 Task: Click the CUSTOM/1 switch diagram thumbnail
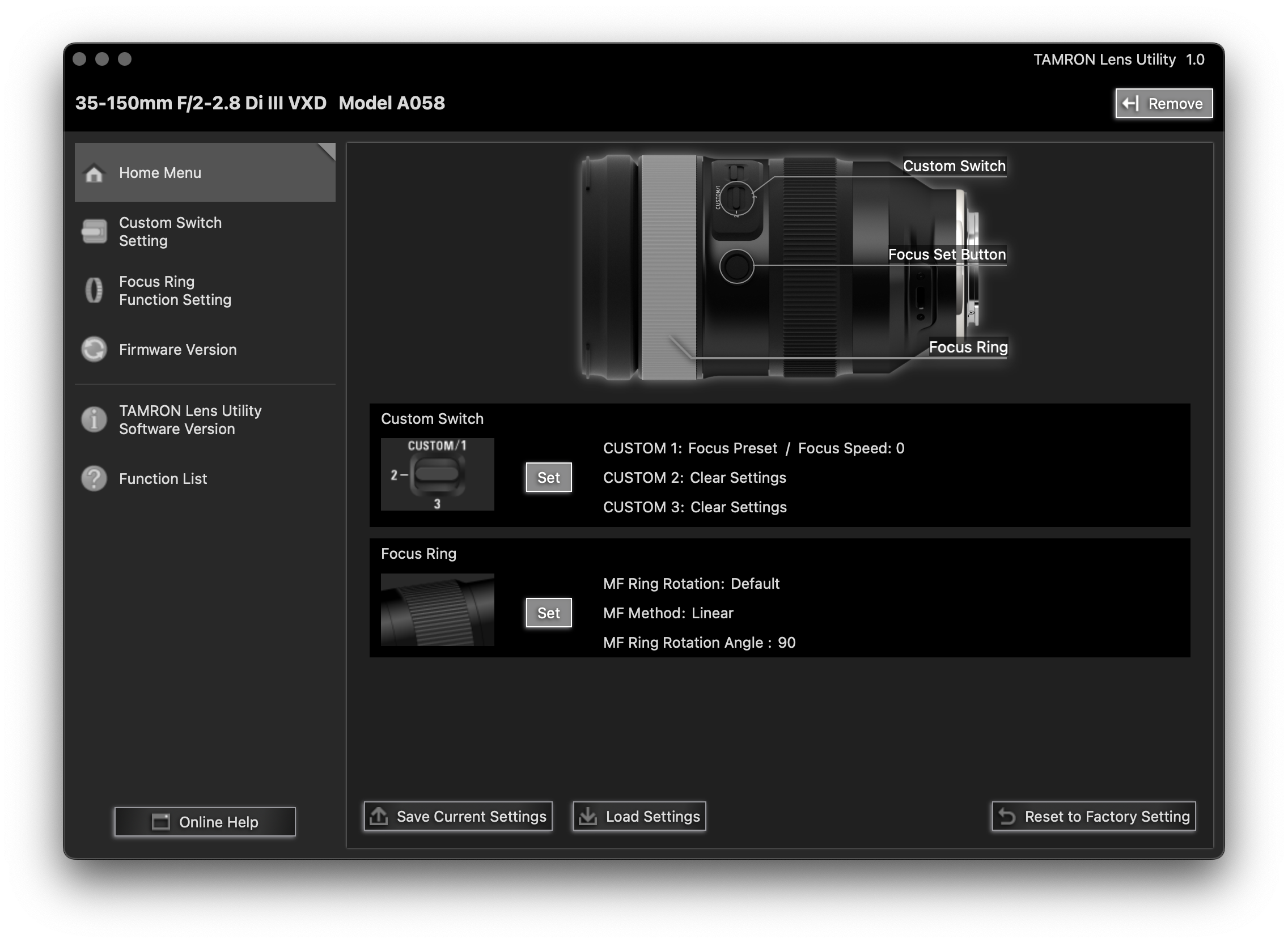(437, 474)
